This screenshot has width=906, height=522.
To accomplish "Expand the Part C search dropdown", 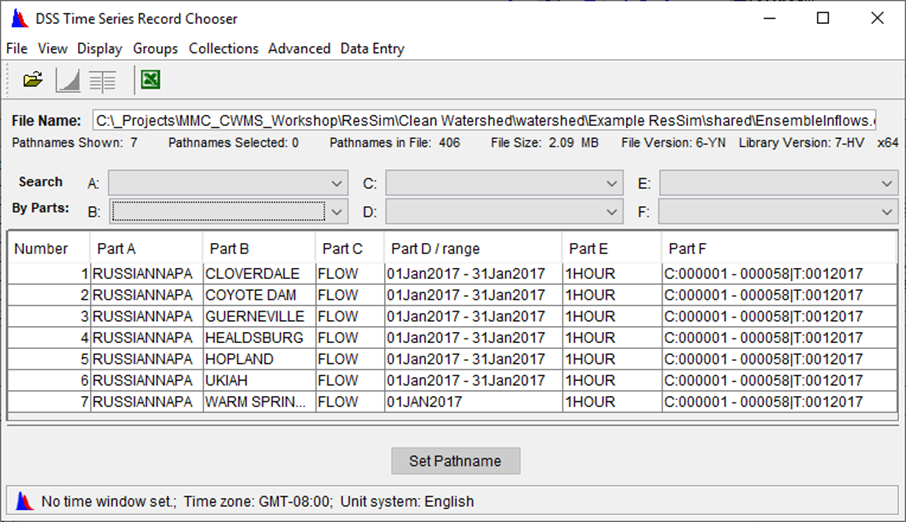I will (611, 183).
